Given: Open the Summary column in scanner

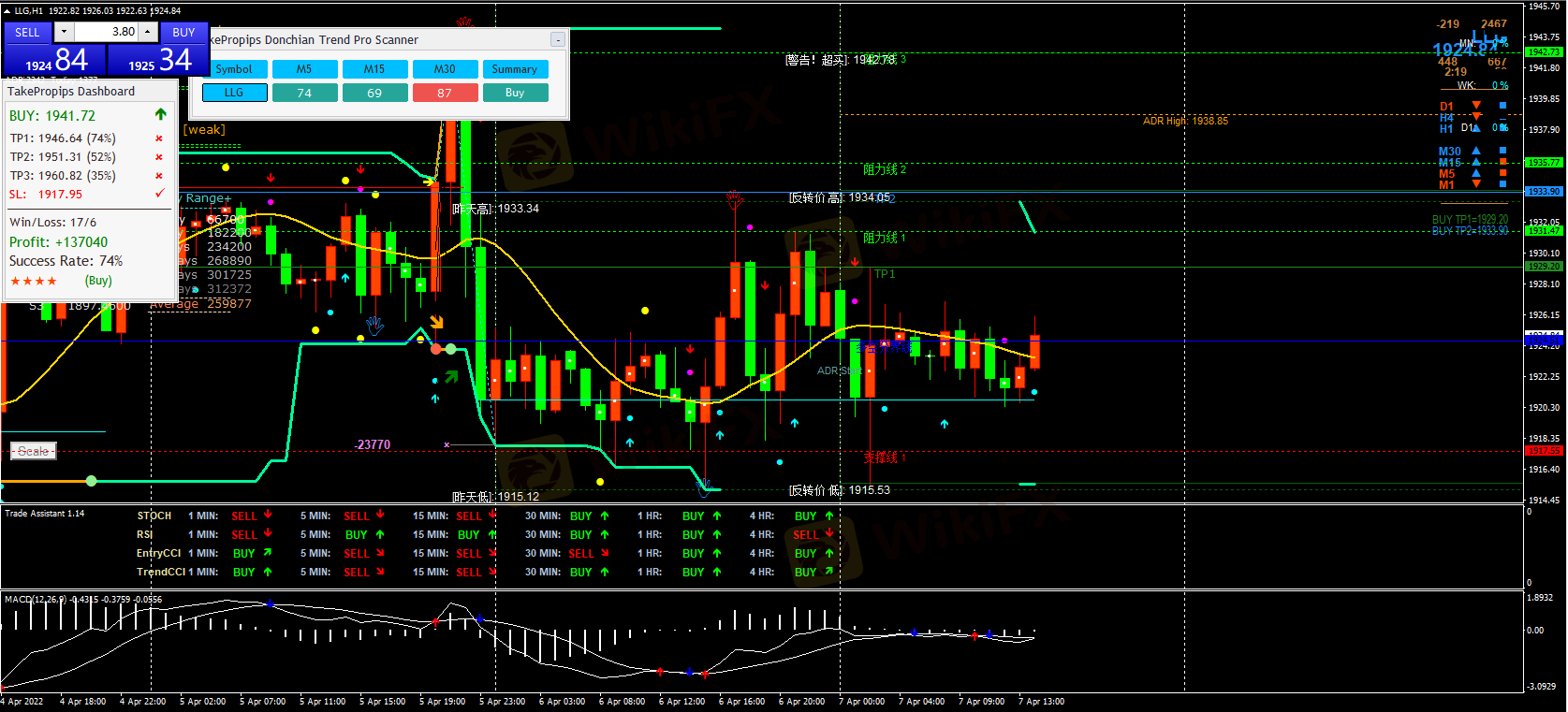Looking at the screenshot, I should click(x=515, y=69).
